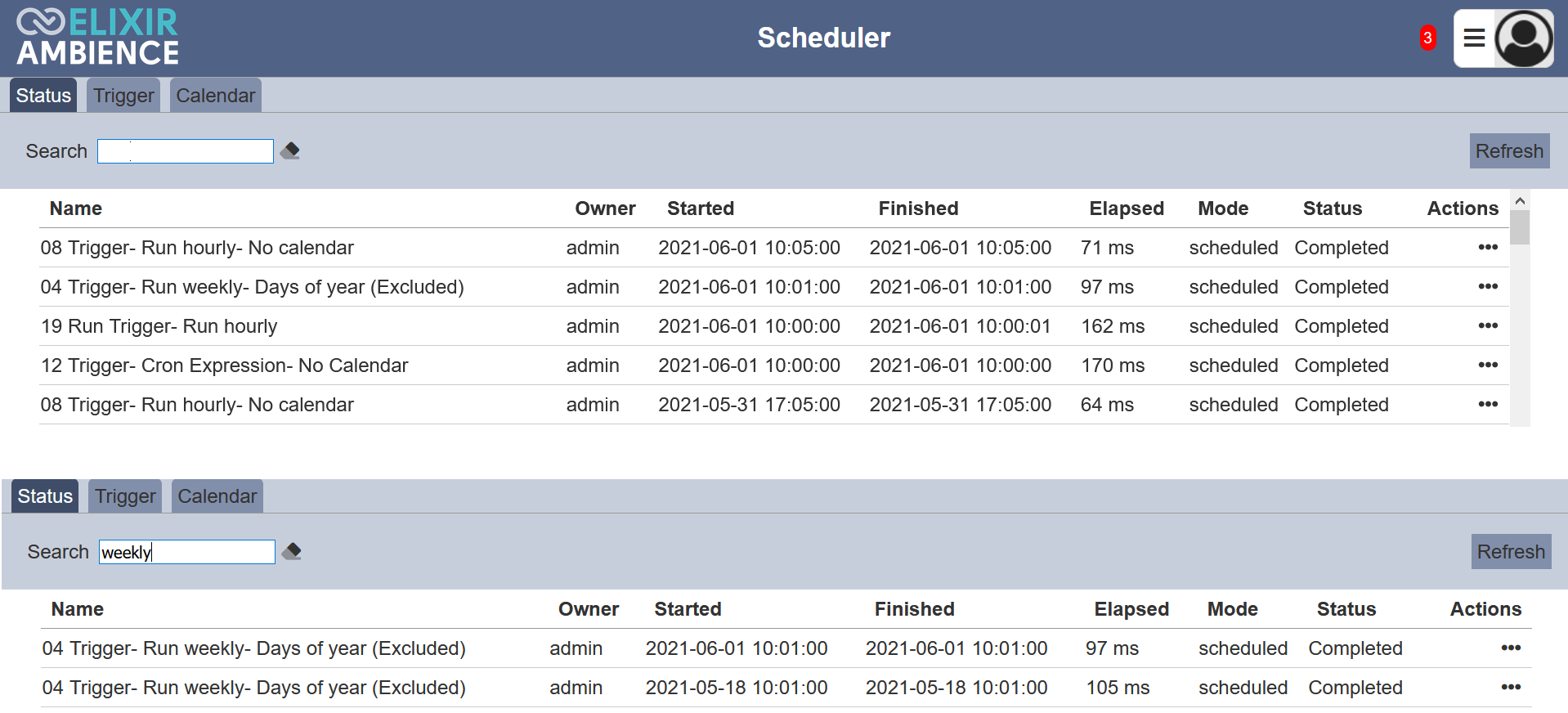
Task: Open the hamburger menu icon
Action: pyautogui.click(x=1474, y=38)
